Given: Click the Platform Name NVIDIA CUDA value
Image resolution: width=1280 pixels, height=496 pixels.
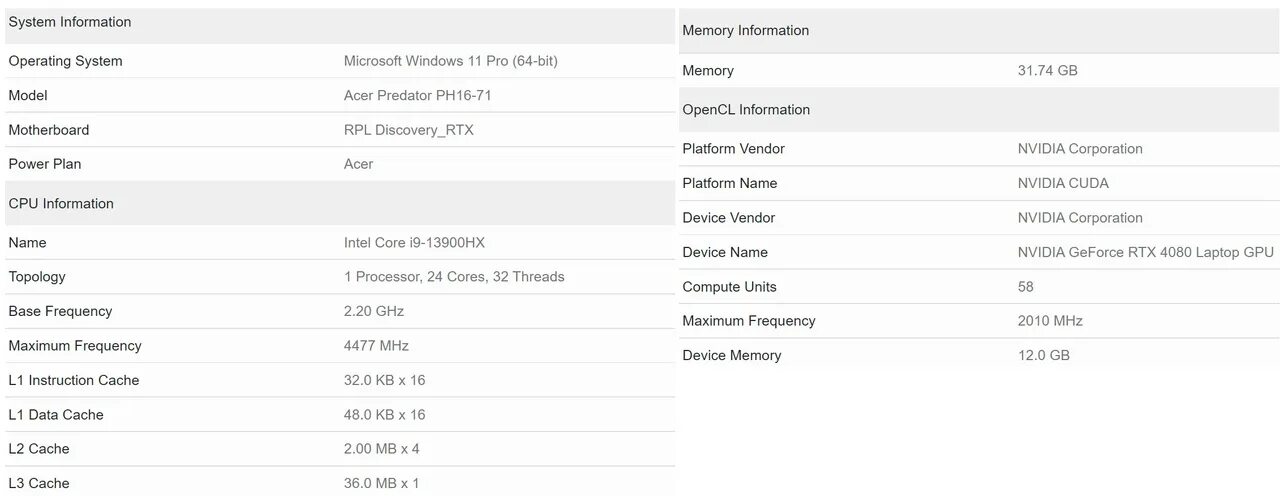Looking at the screenshot, I should (1063, 184).
